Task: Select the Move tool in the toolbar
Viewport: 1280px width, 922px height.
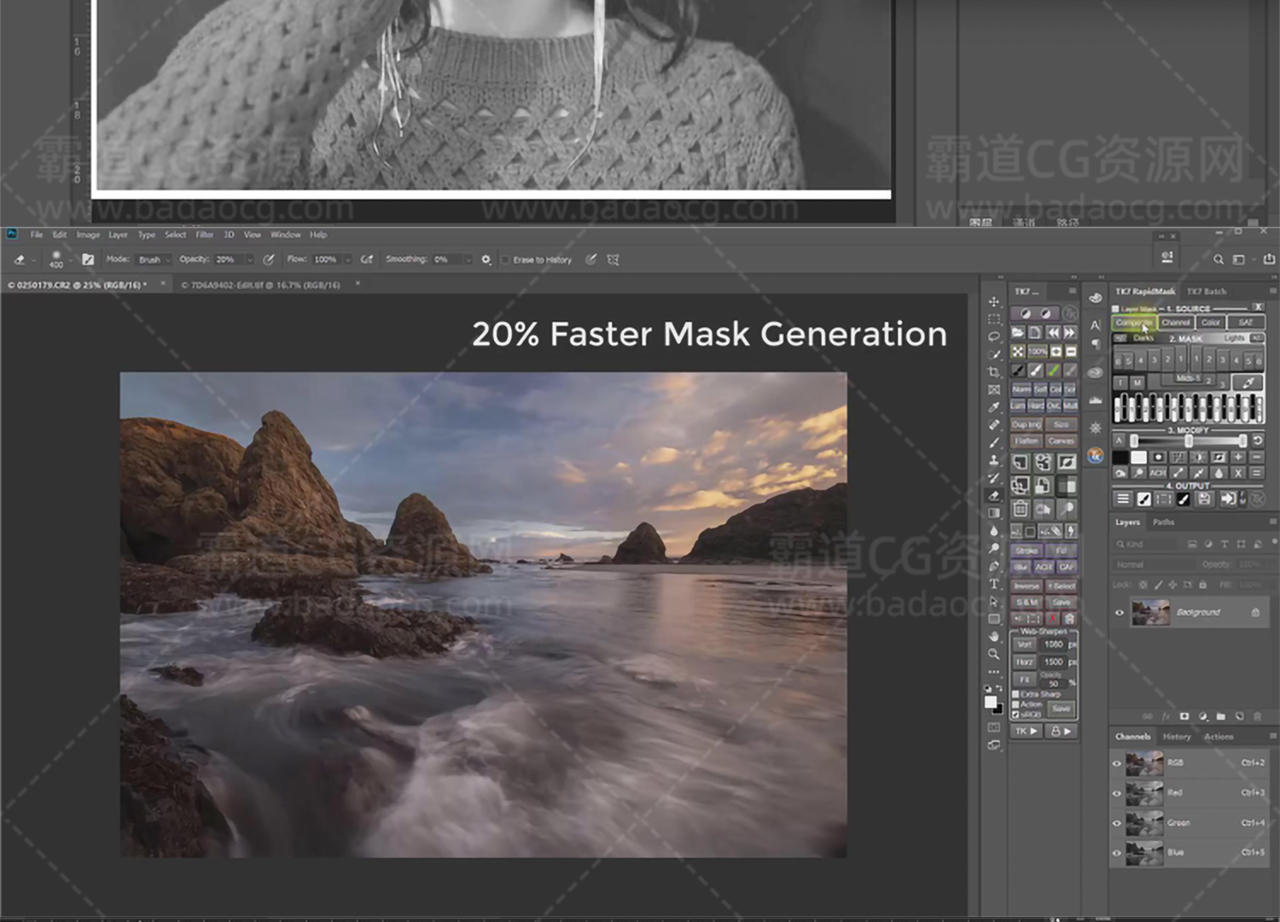Action: click(994, 302)
